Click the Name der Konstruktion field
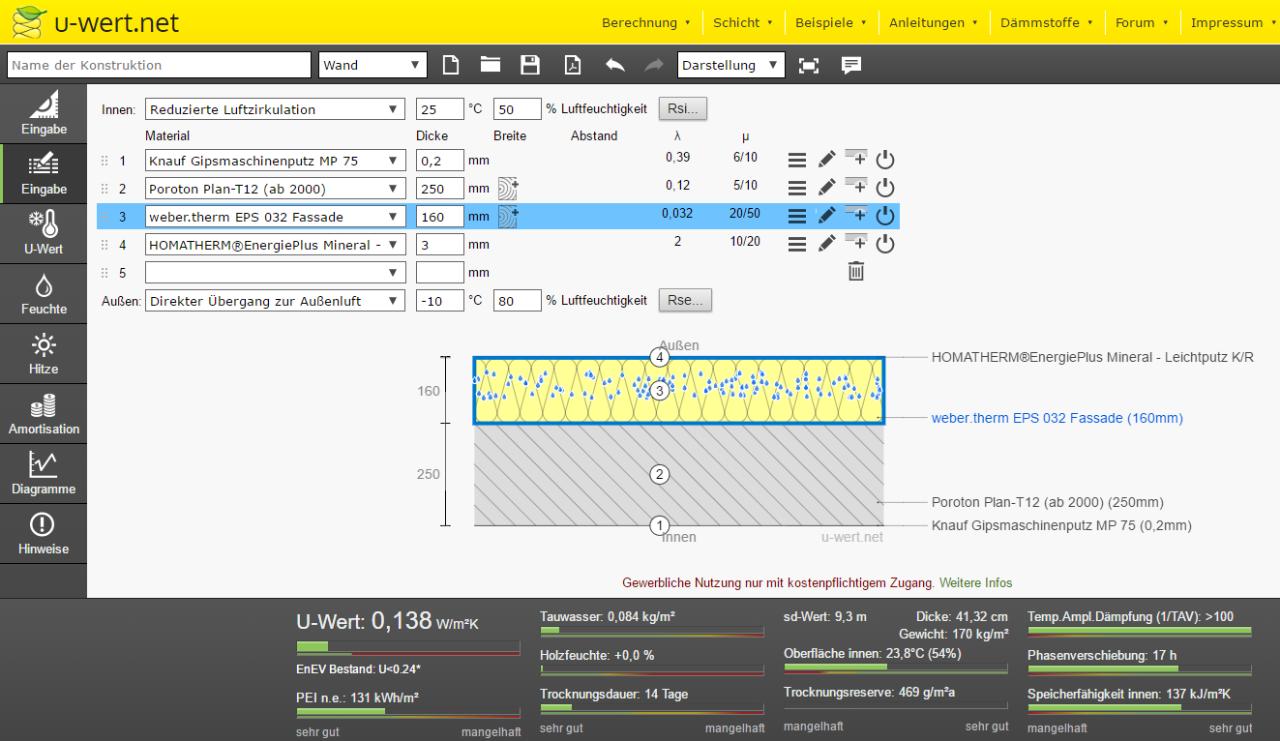The height and width of the screenshot is (741, 1280). pyautogui.click(x=159, y=66)
